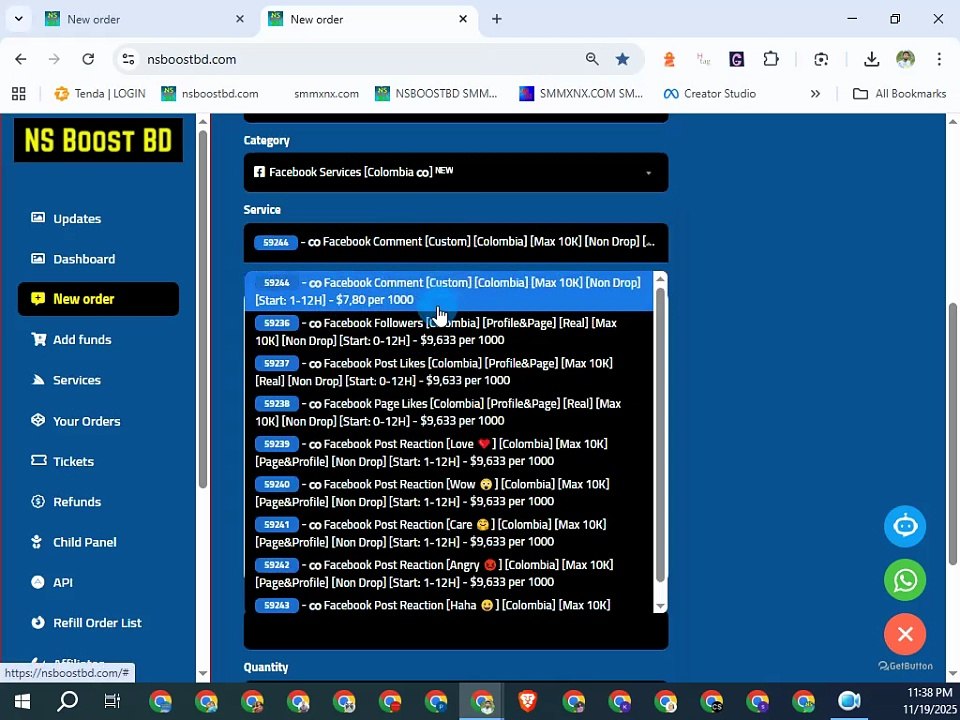Open All Bookmarks folder
The width and height of the screenshot is (960, 720).
[x=899, y=94]
